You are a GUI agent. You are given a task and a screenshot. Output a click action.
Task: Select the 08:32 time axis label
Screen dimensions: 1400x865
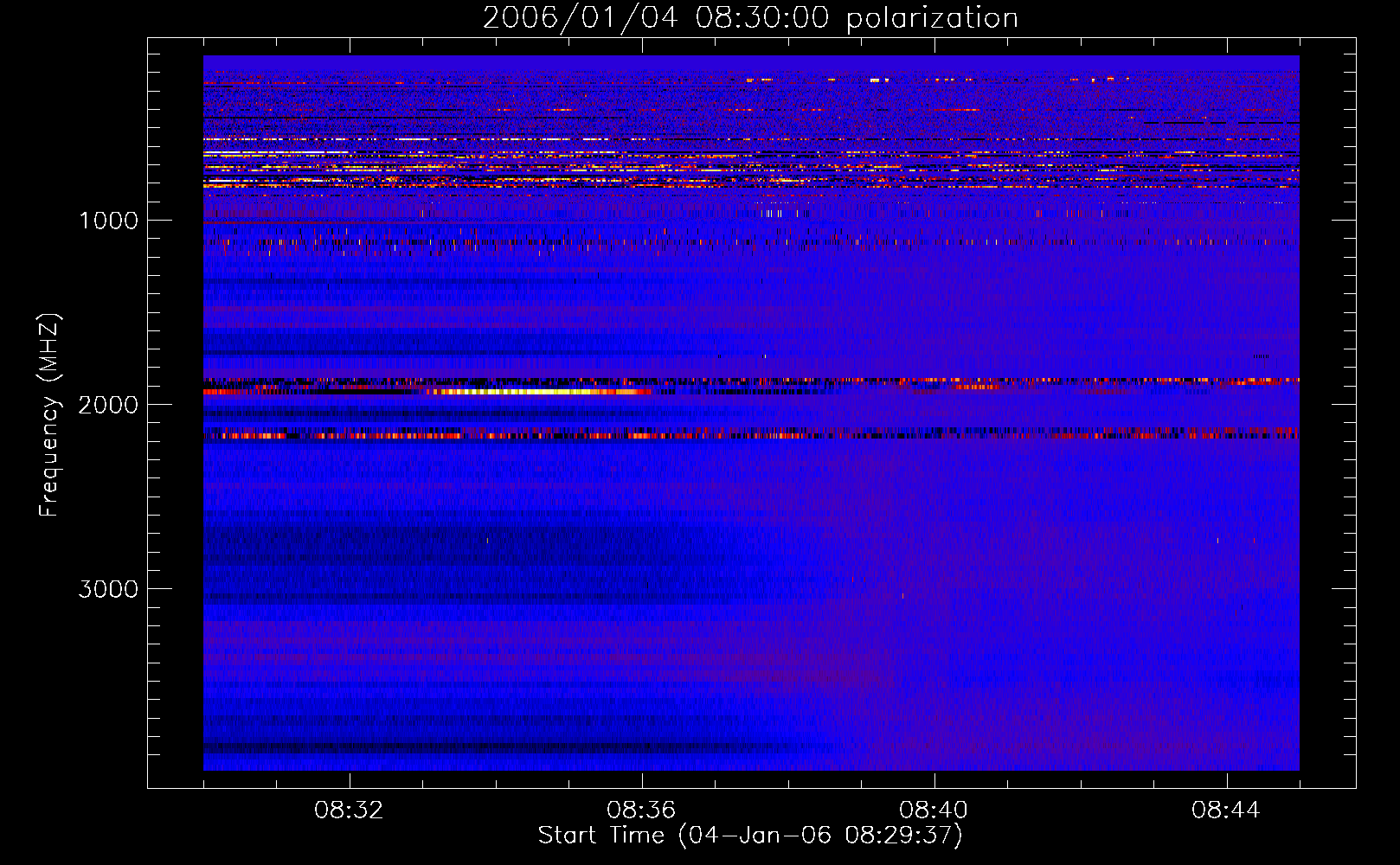350,811
